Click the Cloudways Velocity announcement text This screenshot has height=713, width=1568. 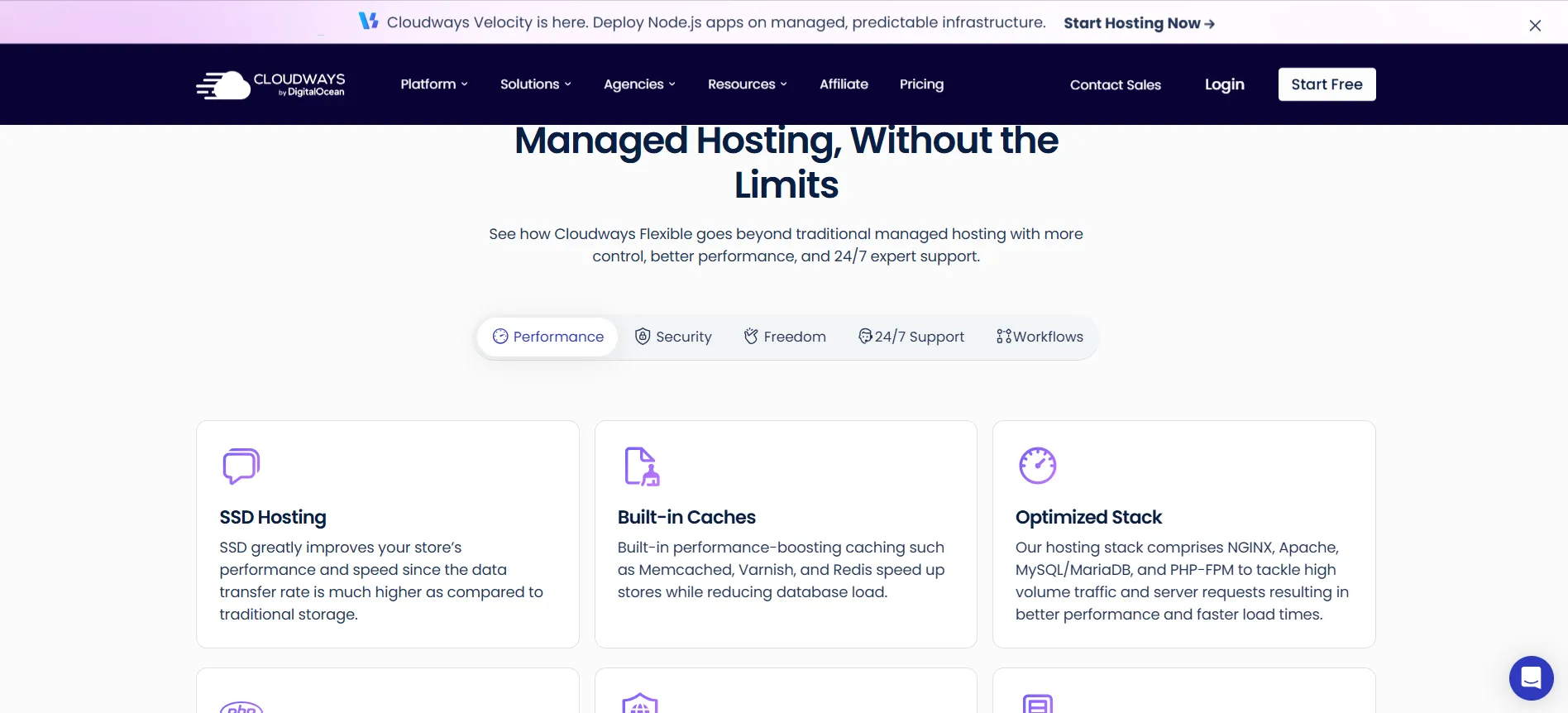point(716,22)
